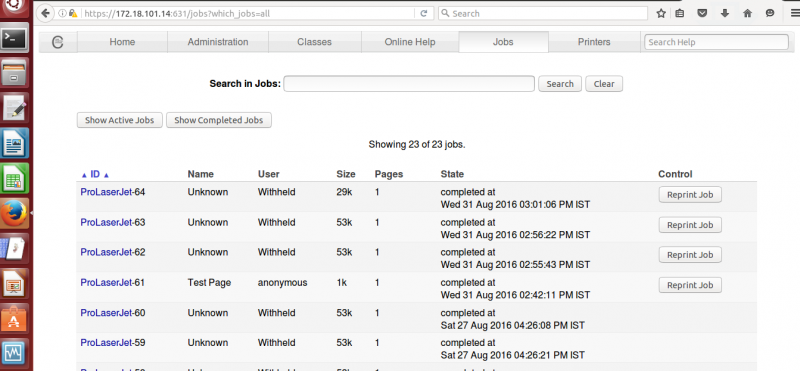
Task: Click 'Wed 31 Aug 2016 02:42:11 PM IST' timestamp
Action: 515,295
